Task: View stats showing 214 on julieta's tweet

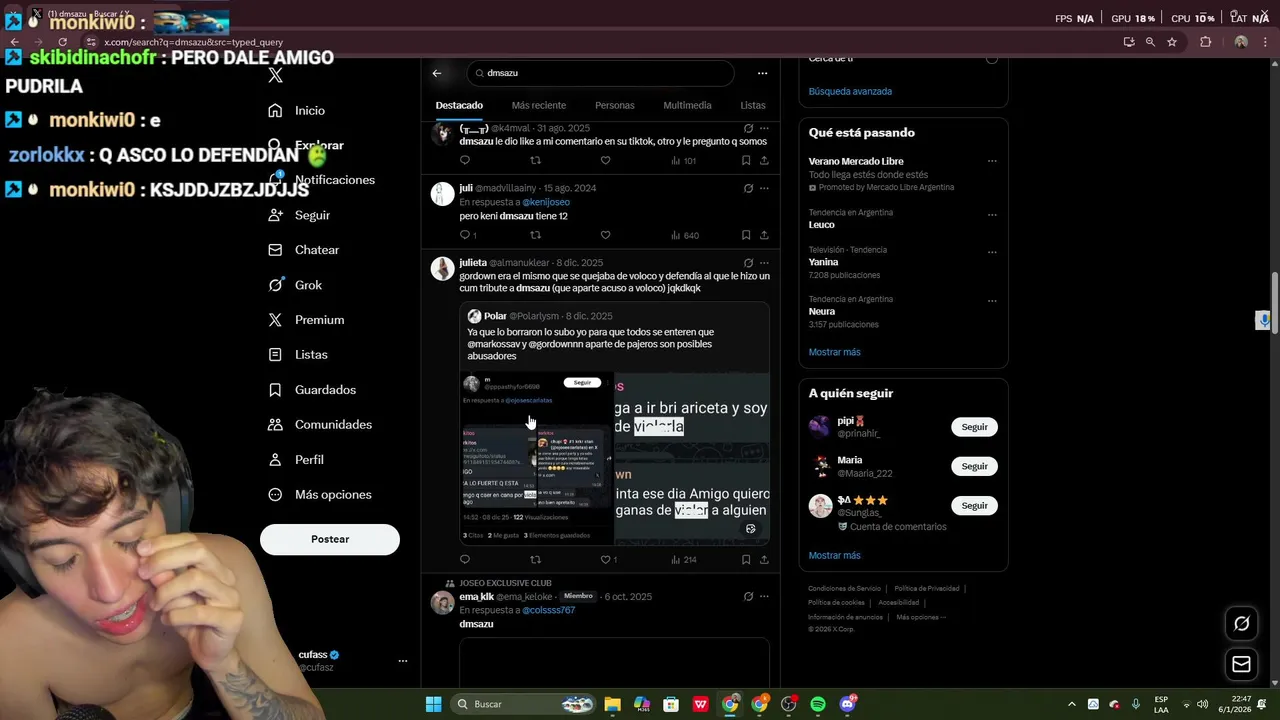Action: pos(684,560)
